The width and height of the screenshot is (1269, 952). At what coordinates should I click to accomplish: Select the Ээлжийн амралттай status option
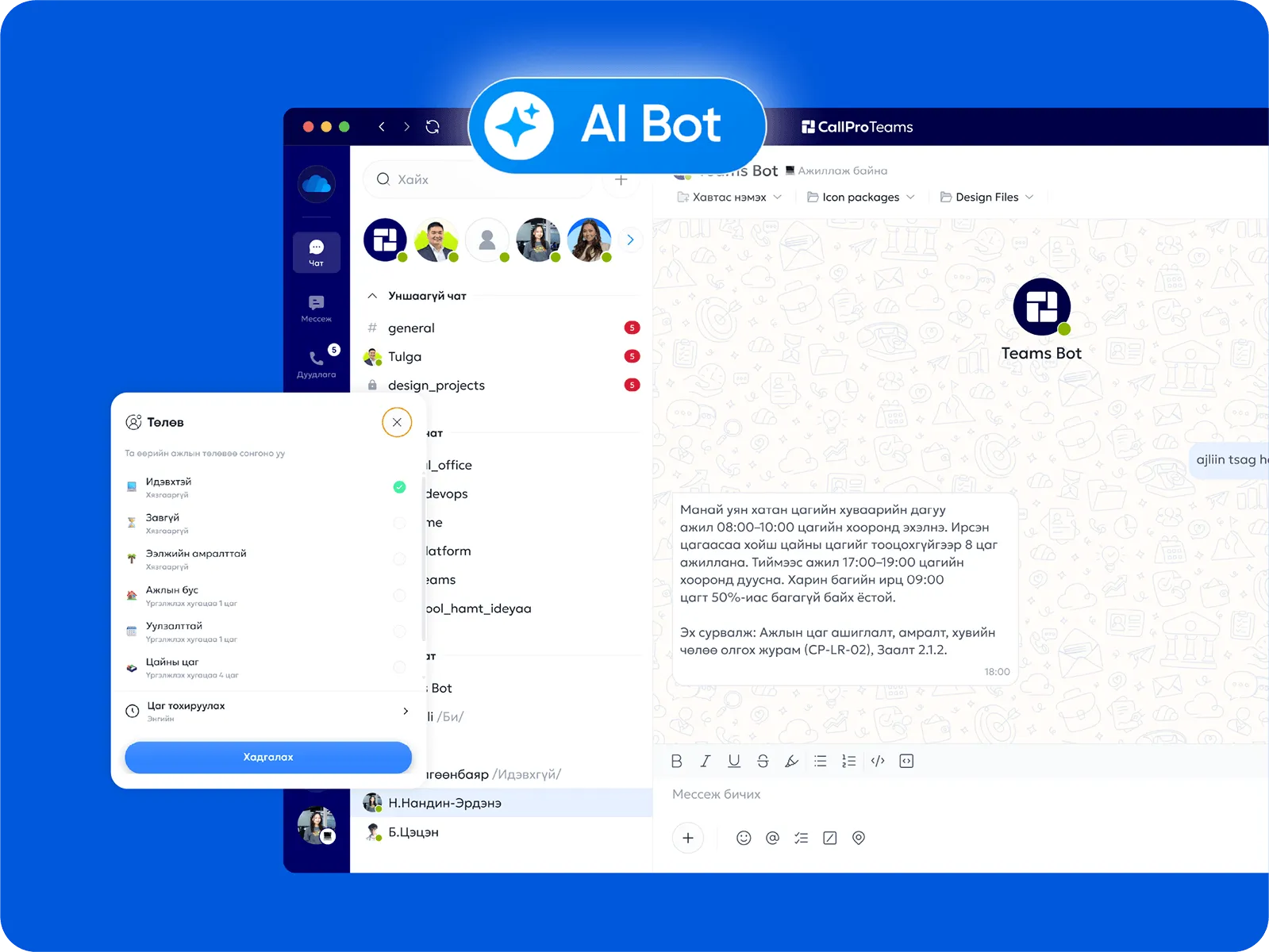[267, 559]
